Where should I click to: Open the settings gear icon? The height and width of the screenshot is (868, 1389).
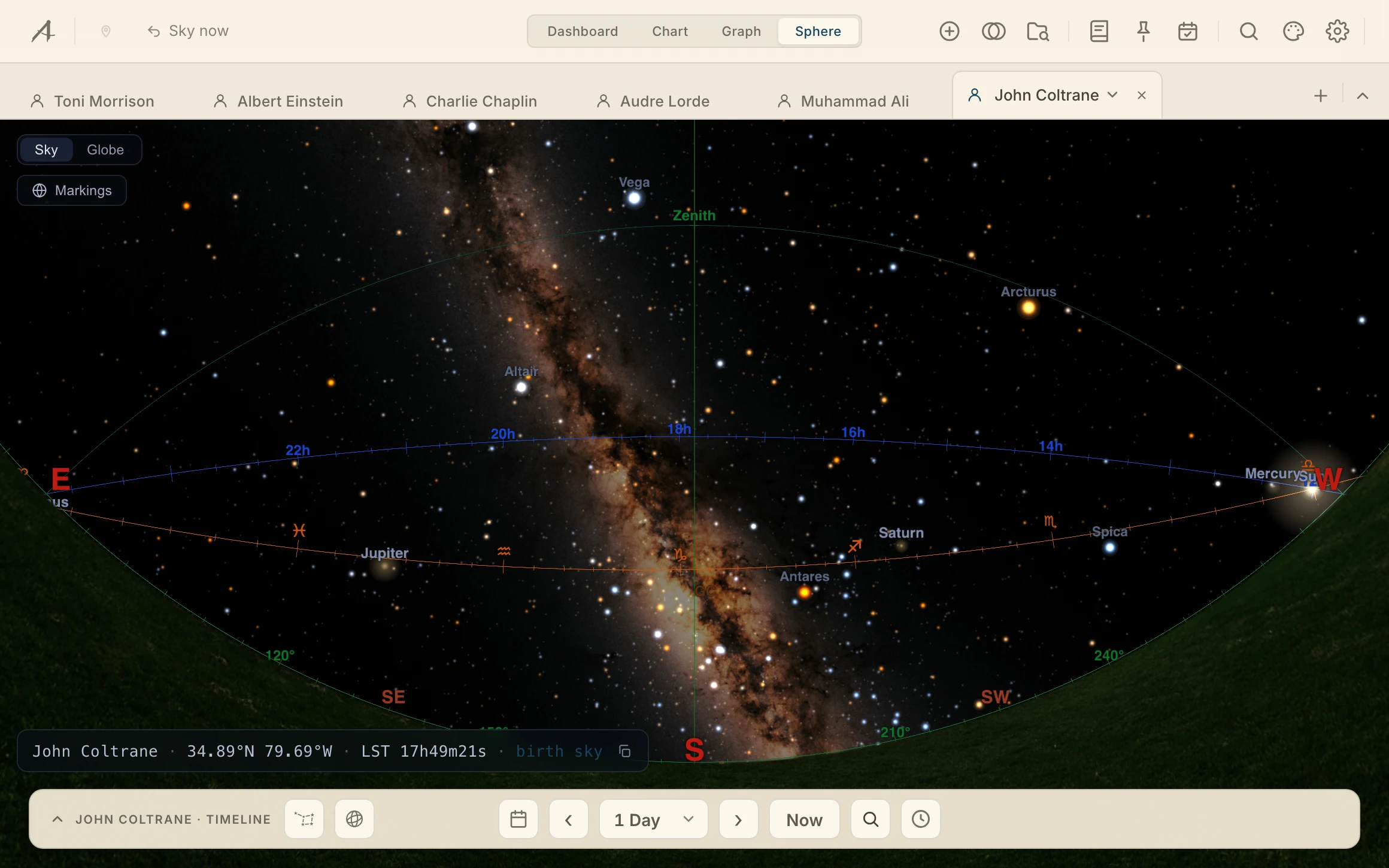1338,31
